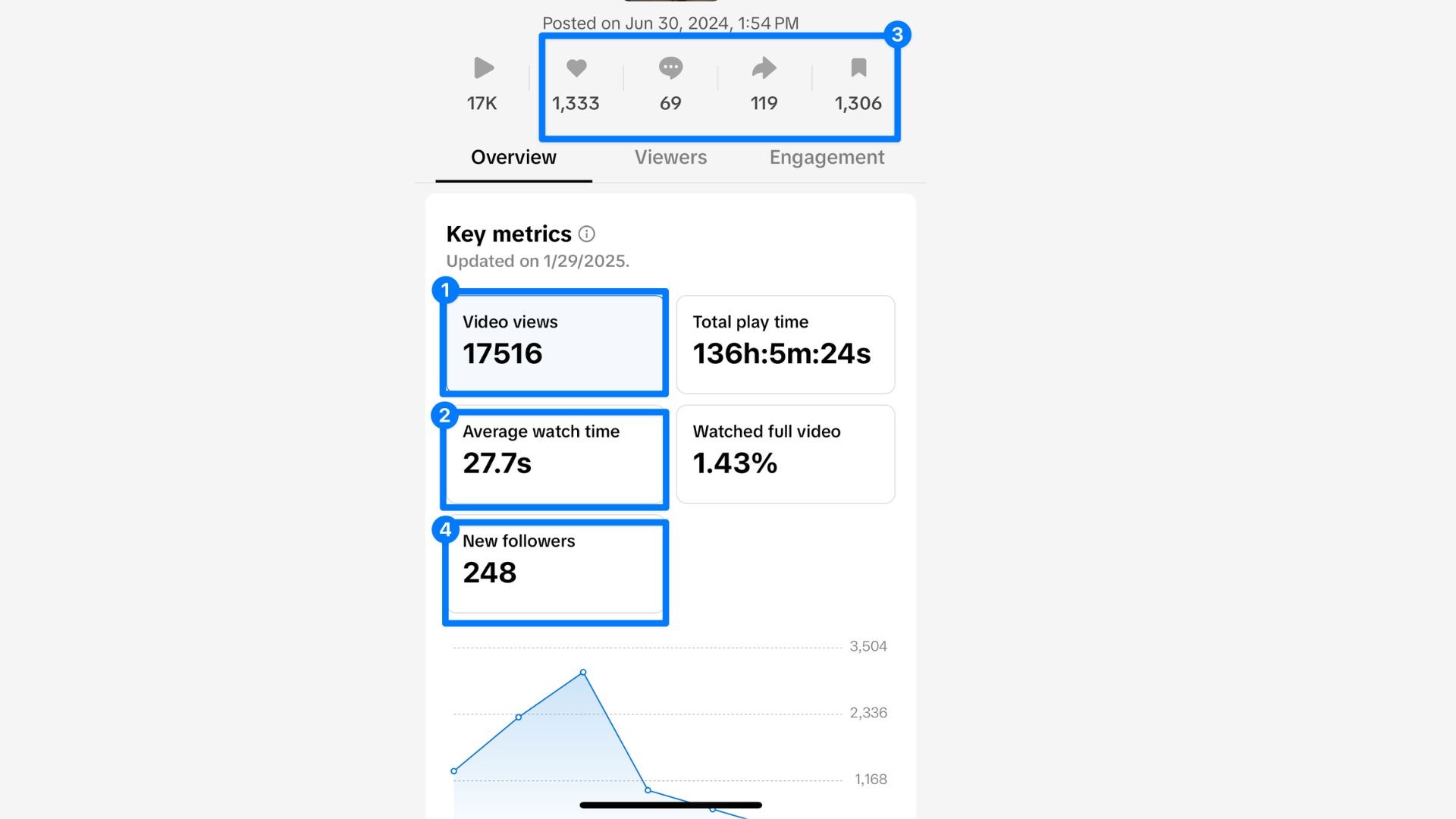Click the play count icon showing 17K

483,68
